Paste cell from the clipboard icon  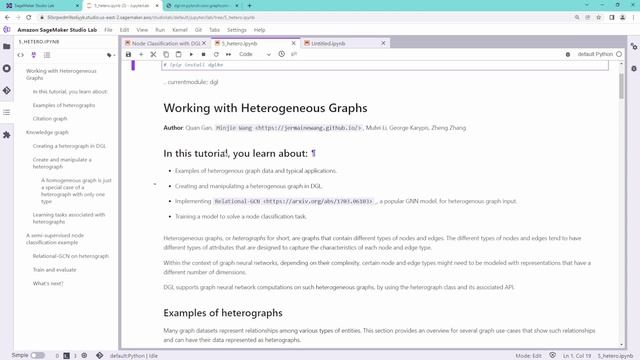click(x=178, y=54)
